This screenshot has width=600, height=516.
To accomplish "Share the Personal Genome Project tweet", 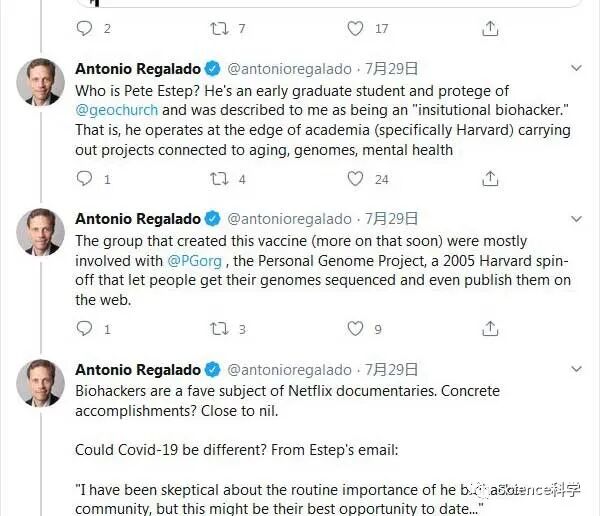I will click(x=489, y=328).
